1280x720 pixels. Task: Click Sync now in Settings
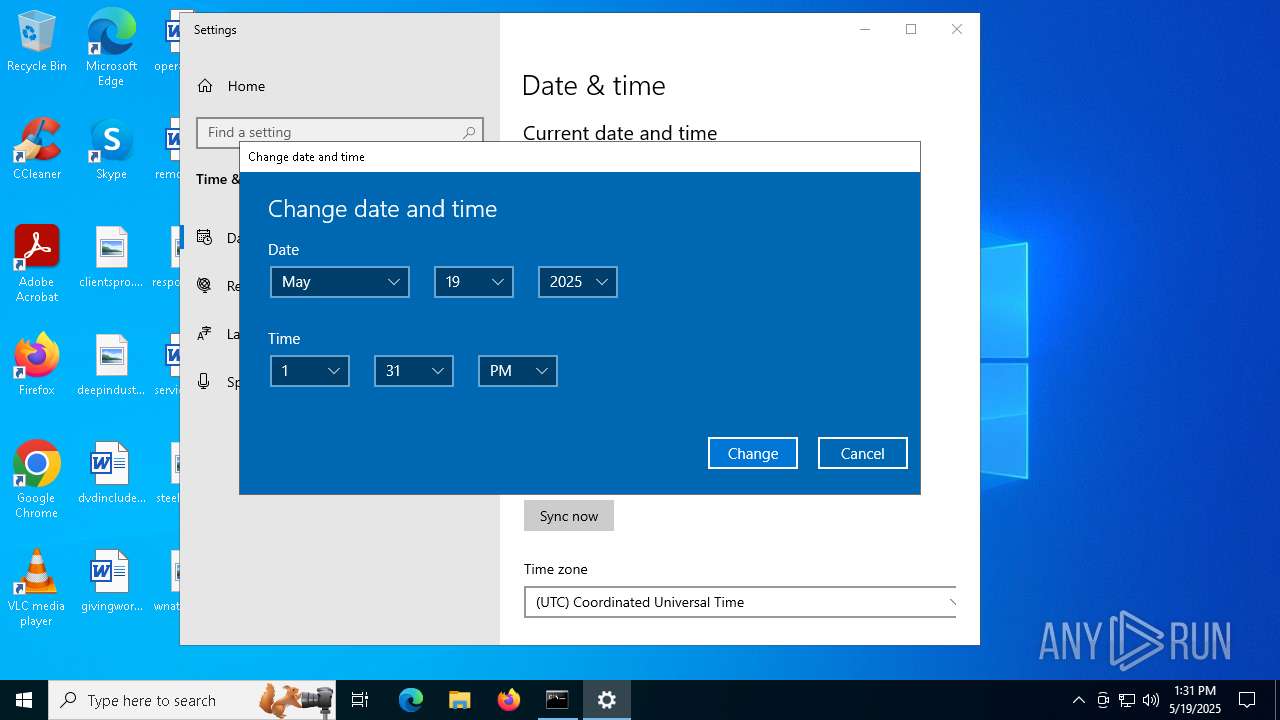point(569,516)
